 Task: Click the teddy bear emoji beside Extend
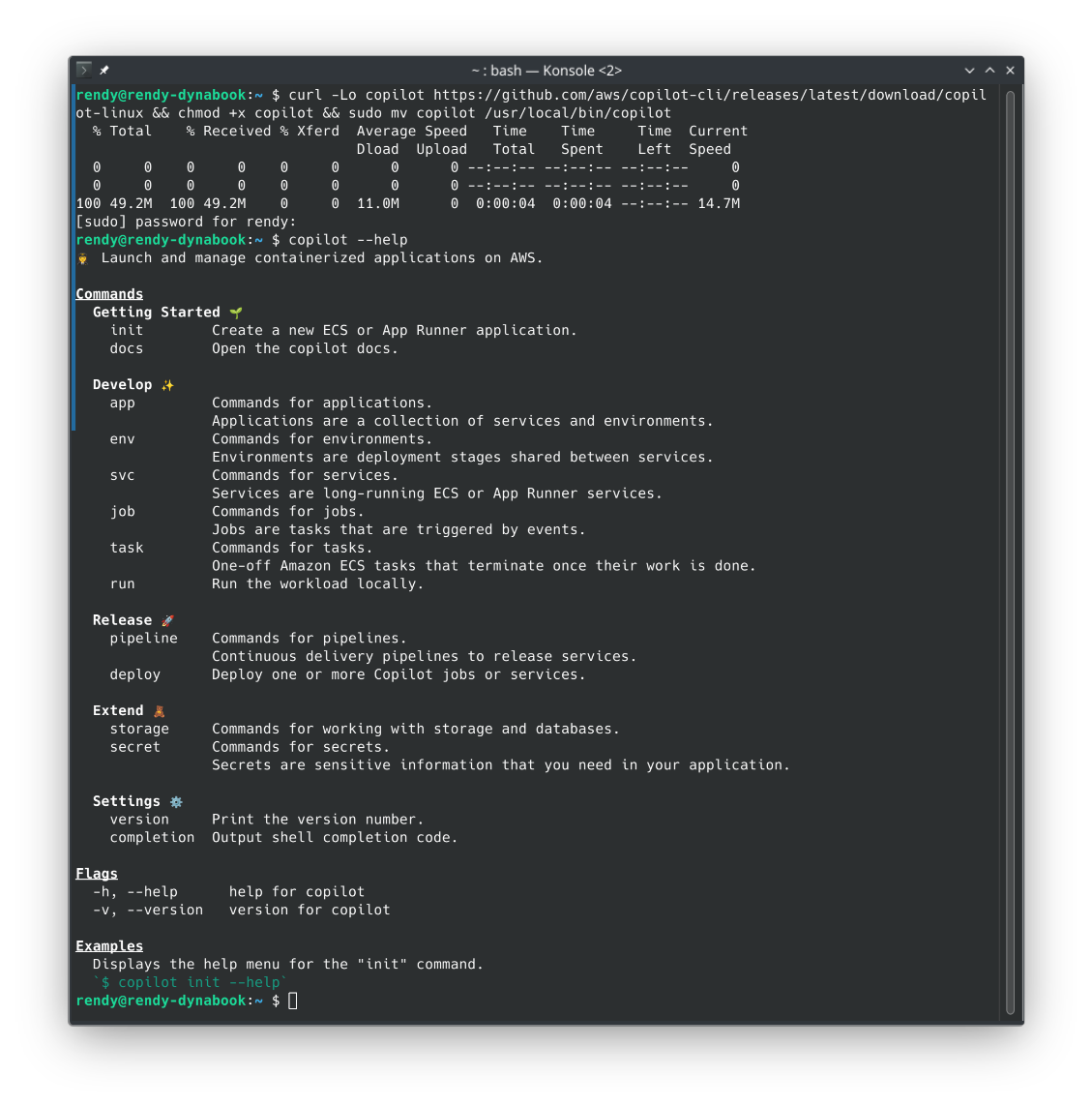click(160, 711)
